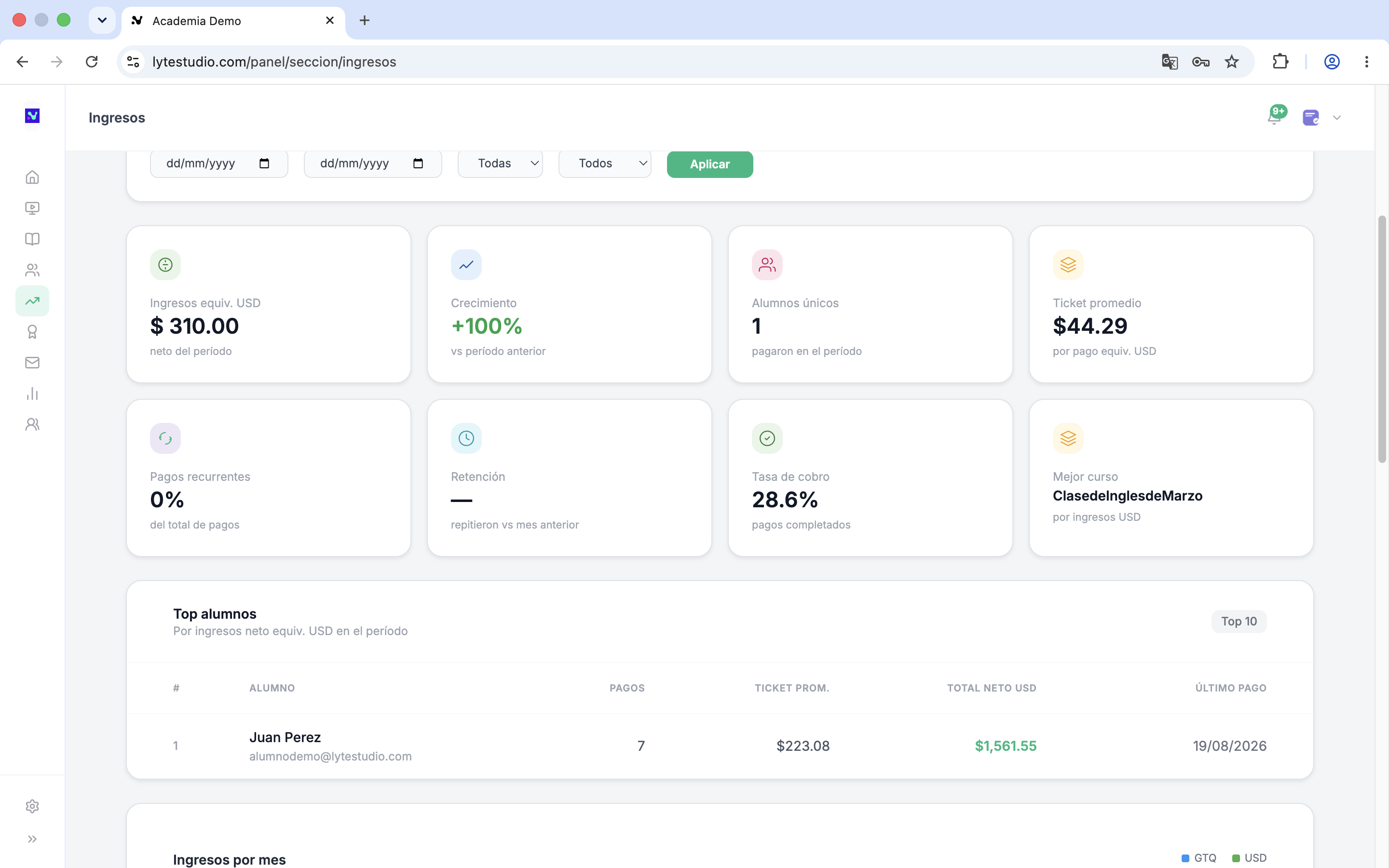Bookmark this page with star icon
This screenshot has width=1389, height=868.
click(x=1232, y=61)
